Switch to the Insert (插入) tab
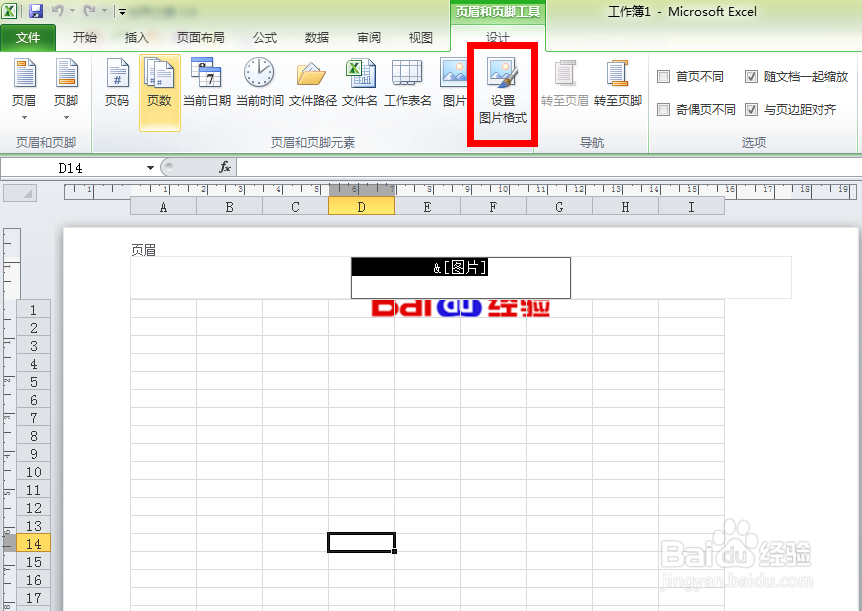Viewport: 862px width, 611px height. click(x=136, y=37)
